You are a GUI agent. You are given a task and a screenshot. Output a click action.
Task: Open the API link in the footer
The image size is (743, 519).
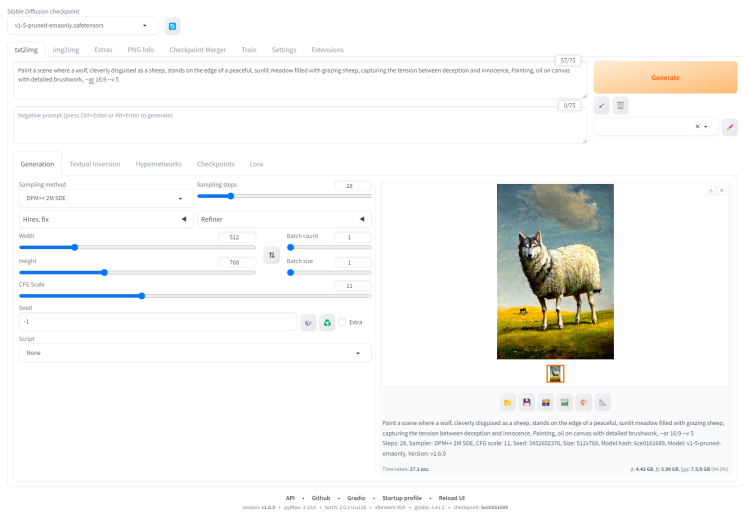click(290, 498)
